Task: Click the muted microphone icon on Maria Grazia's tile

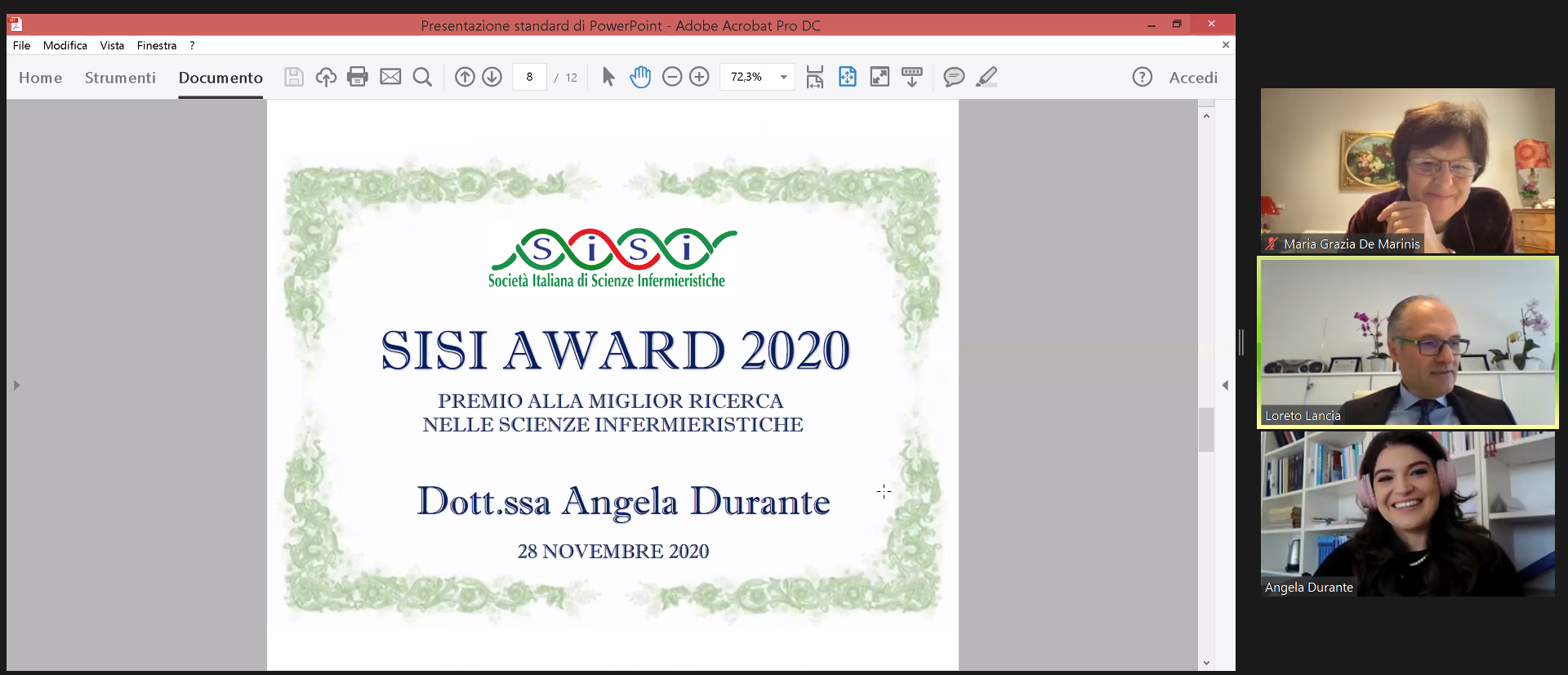Action: pyautogui.click(x=1272, y=244)
